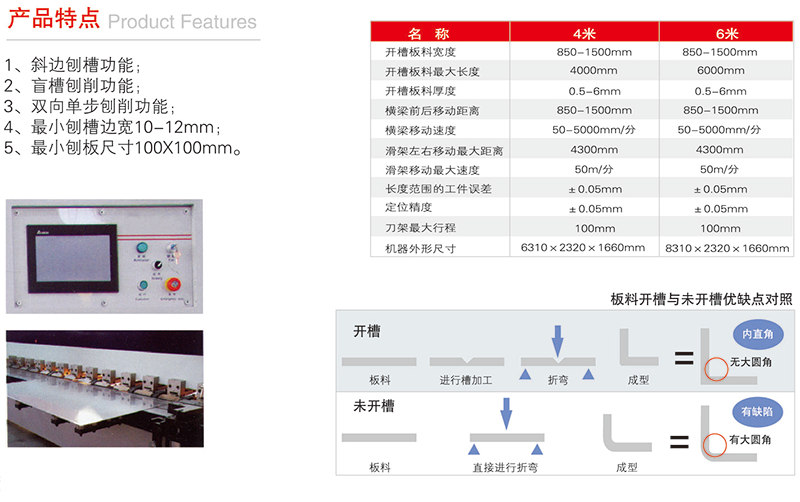Click the equals sign in 开槽 row

pos(684,358)
